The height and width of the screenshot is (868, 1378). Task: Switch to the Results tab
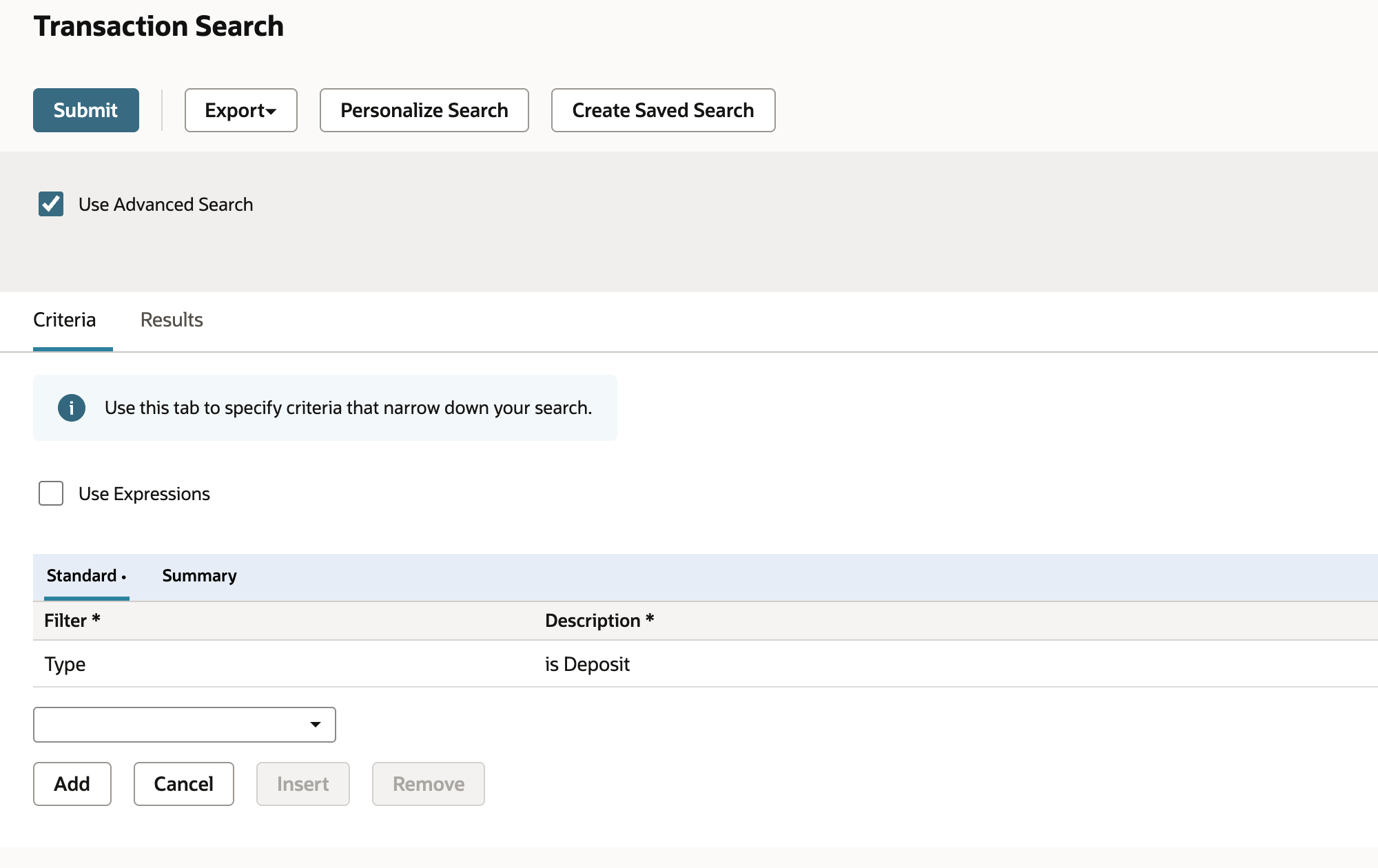(x=172, y=320)
